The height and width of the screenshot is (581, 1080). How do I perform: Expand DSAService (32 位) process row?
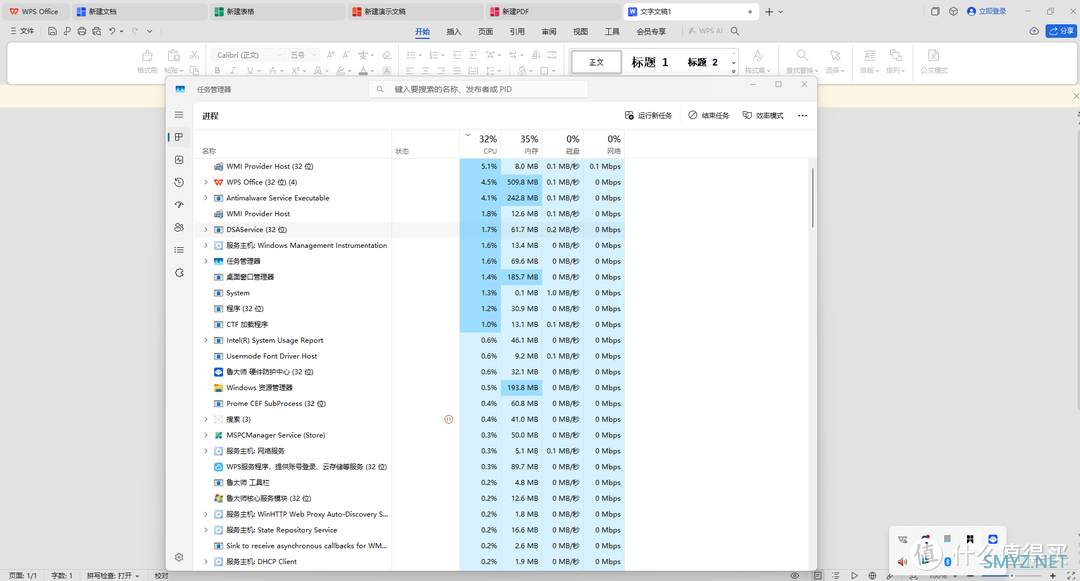pos(205,230)
